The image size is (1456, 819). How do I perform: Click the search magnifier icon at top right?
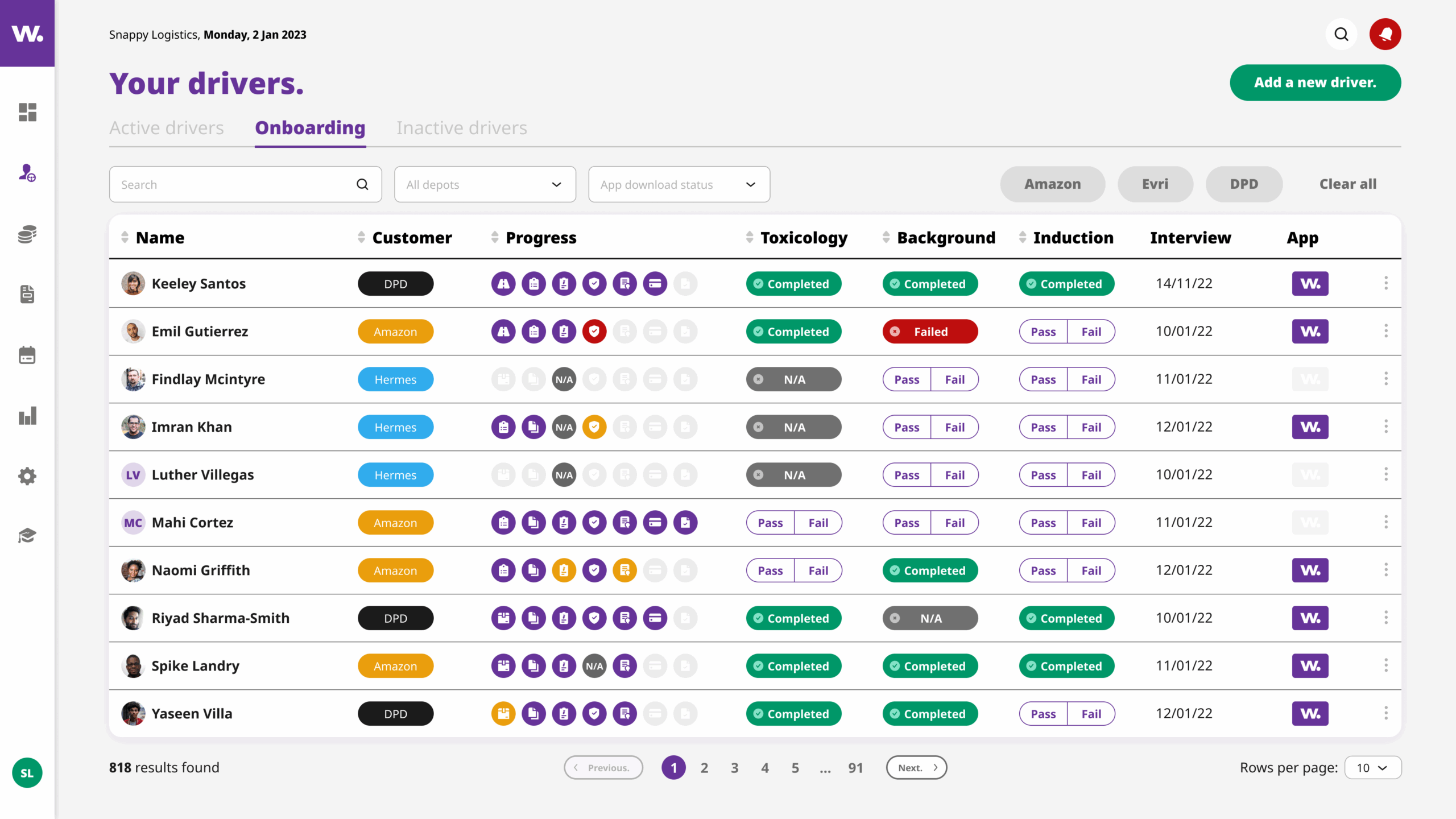pos(1341,34)
